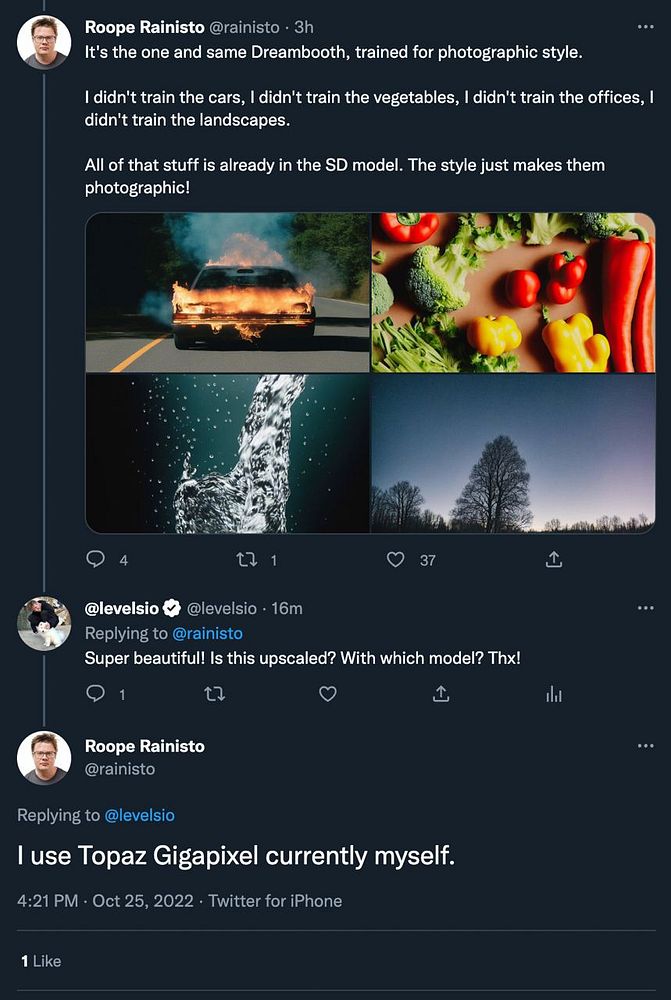View analytics for levelsio's reply
The width and height of the screenshot is (671, 1000).
pos(554,693)
